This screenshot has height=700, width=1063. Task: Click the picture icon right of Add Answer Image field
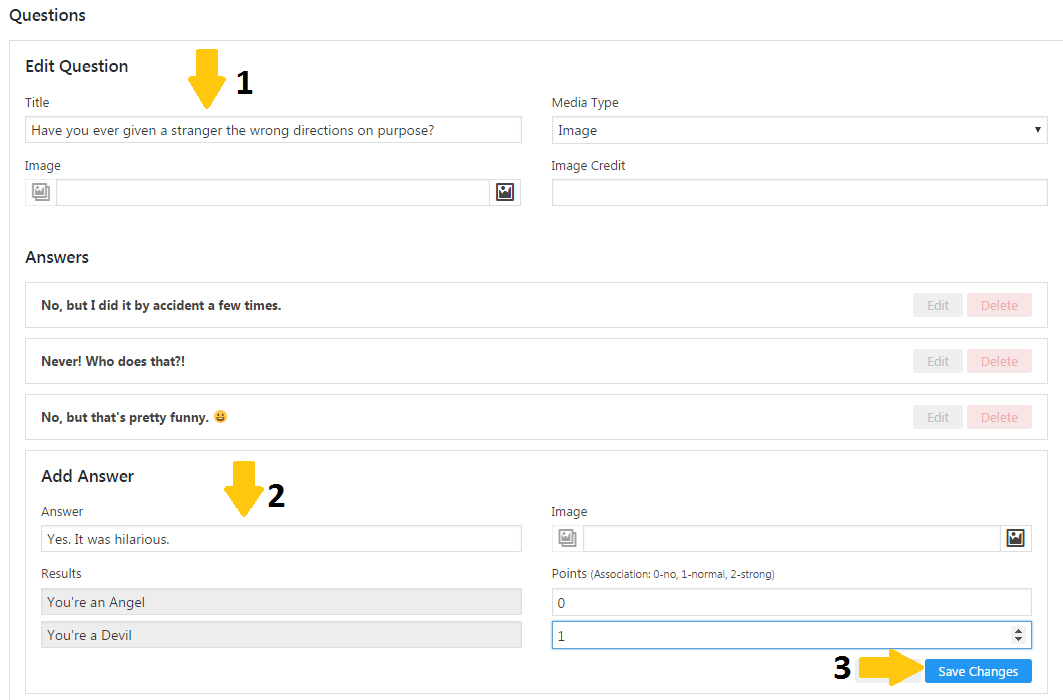1016,539
